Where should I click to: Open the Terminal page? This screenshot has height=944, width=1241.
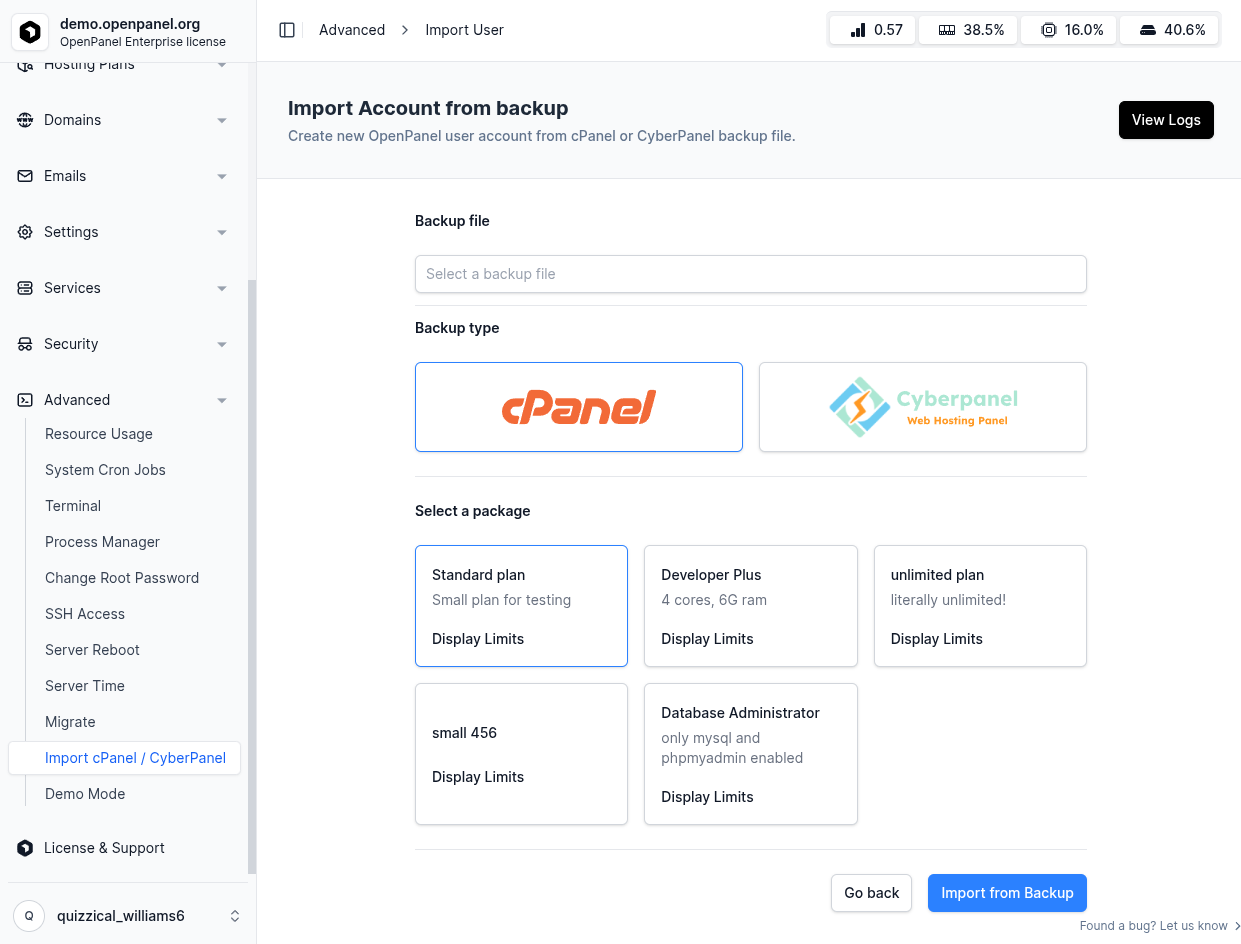73,506
